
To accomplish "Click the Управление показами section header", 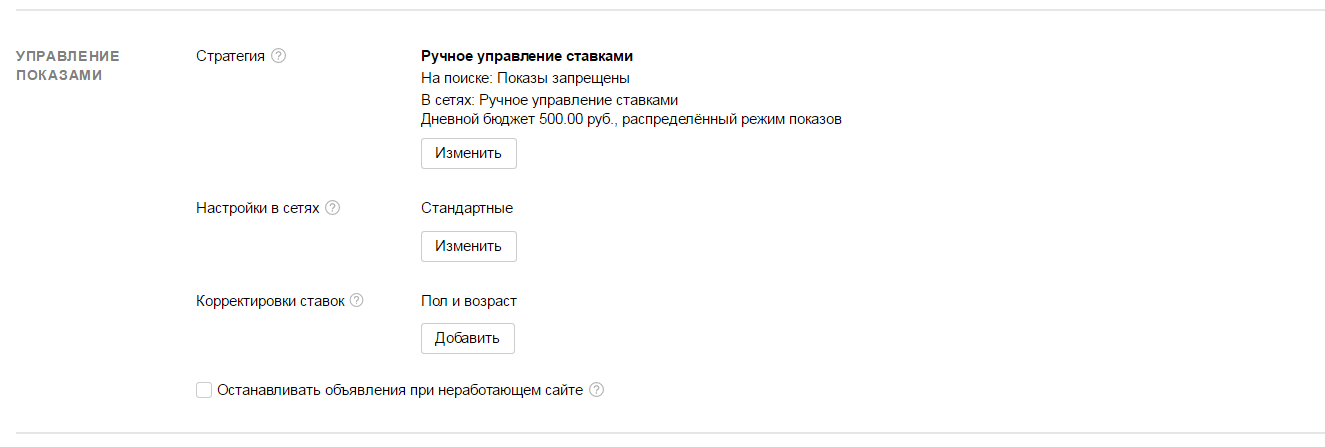I will click(68, 65).
